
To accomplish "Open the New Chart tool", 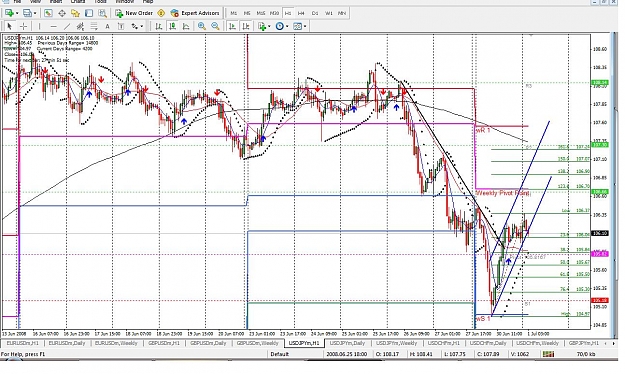I will tap(9, 13).
